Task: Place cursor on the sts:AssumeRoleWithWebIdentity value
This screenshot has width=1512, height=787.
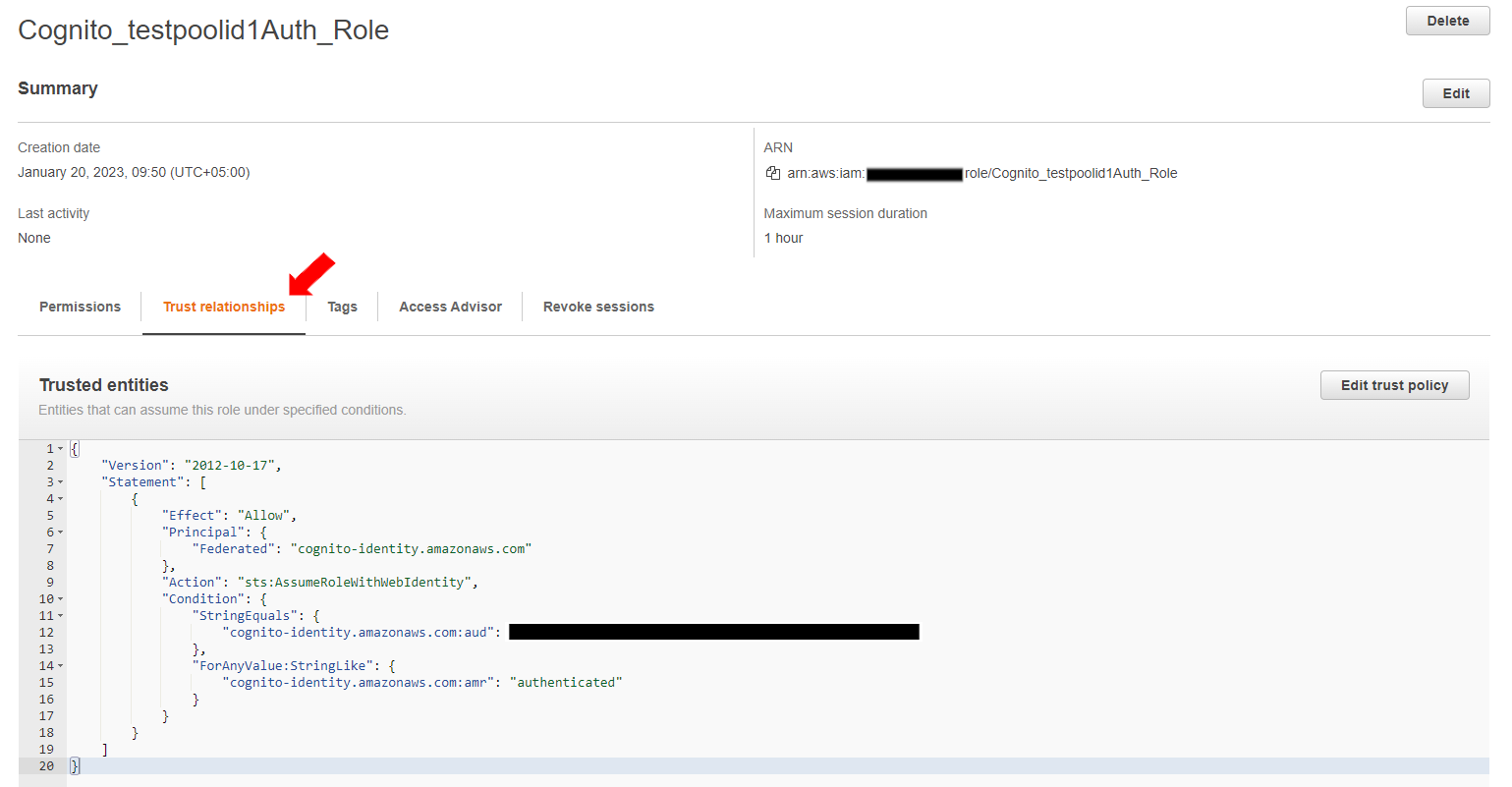Action: click(x=356, y=583)
